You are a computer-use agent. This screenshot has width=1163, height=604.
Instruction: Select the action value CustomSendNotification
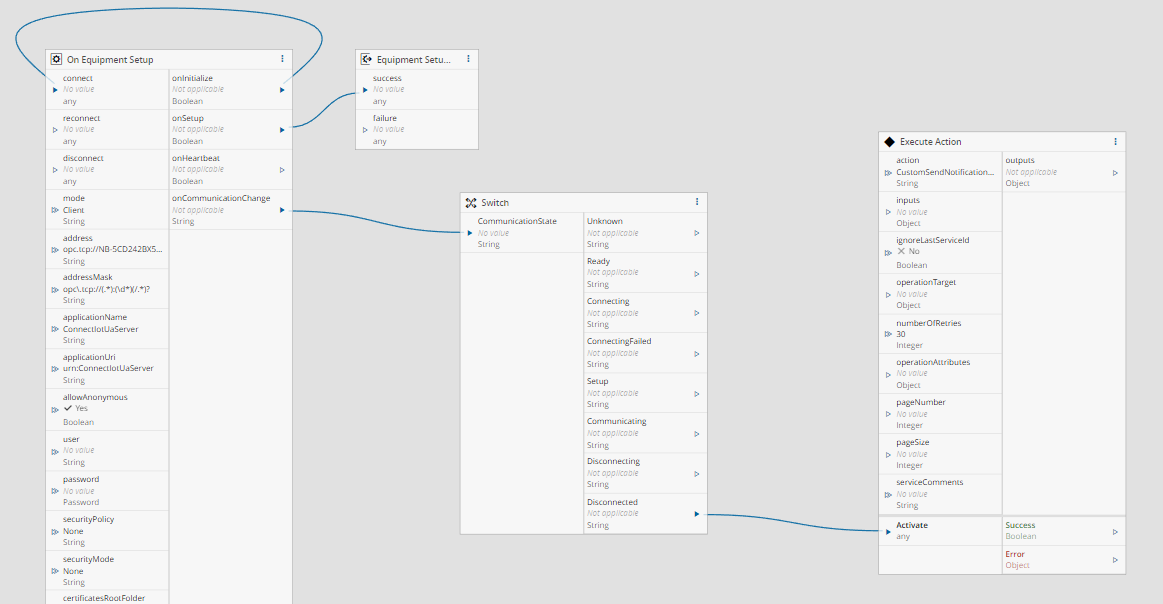945,172
